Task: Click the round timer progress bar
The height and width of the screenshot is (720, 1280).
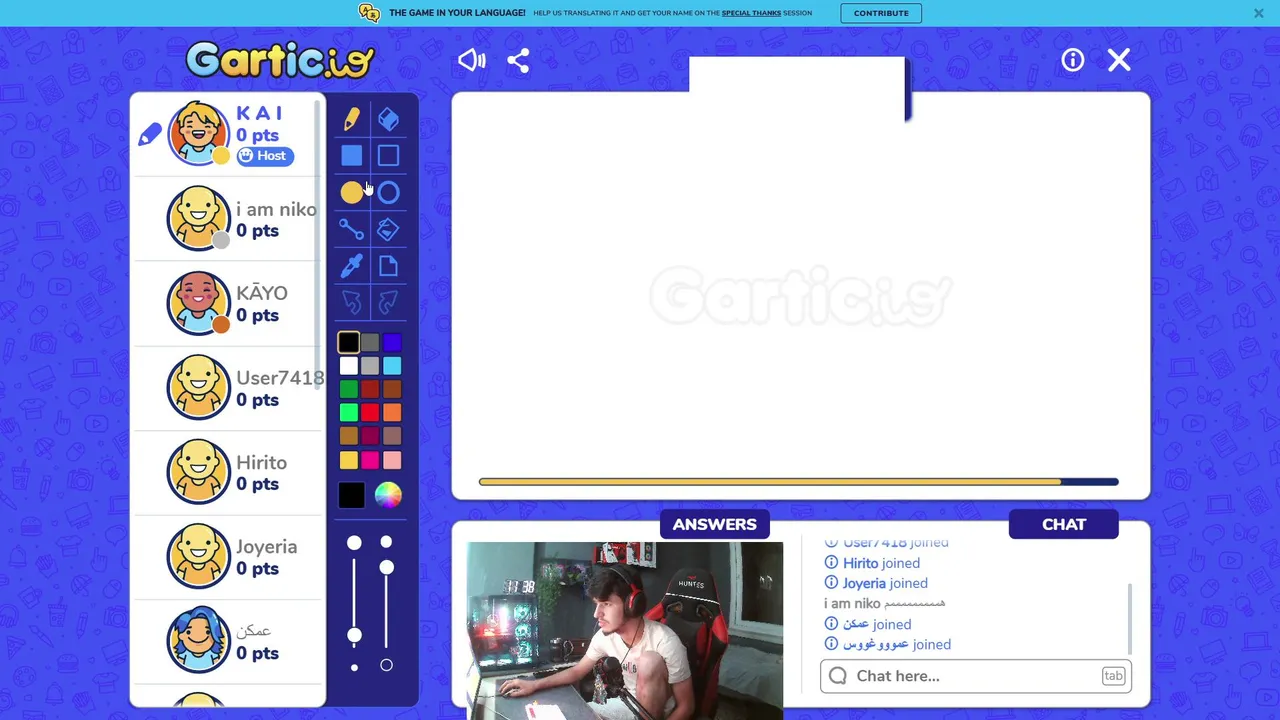Action: click(x=798, y=482)
